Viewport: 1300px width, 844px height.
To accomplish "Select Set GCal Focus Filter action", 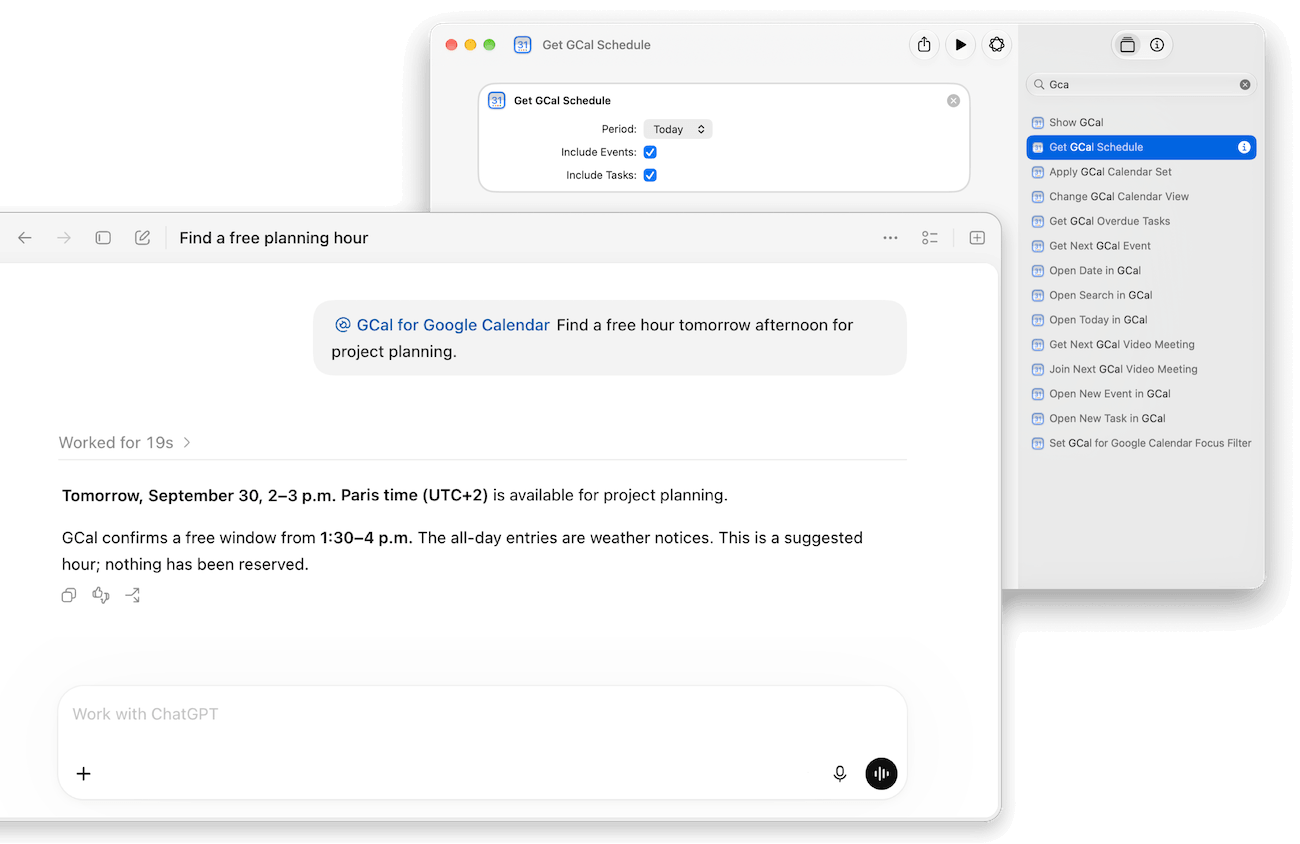I will [1141, 443].
